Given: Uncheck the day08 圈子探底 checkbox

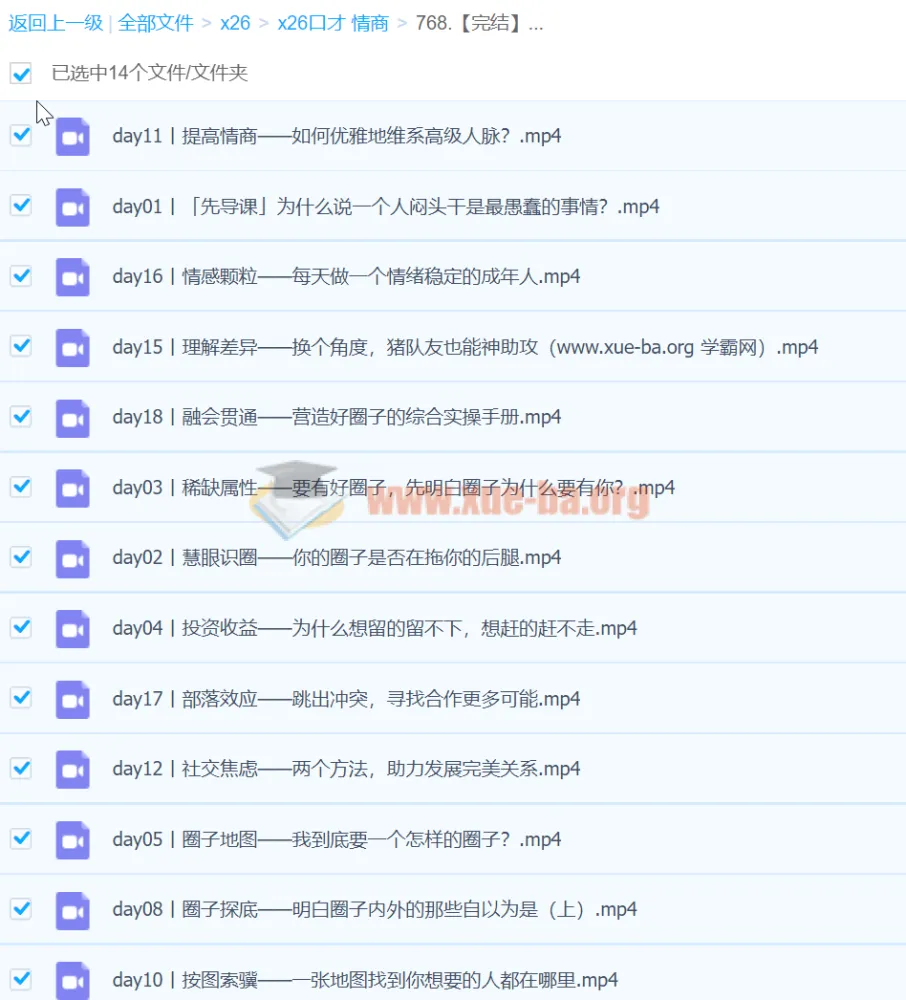Looking at the screenshot, I should 21,908.
